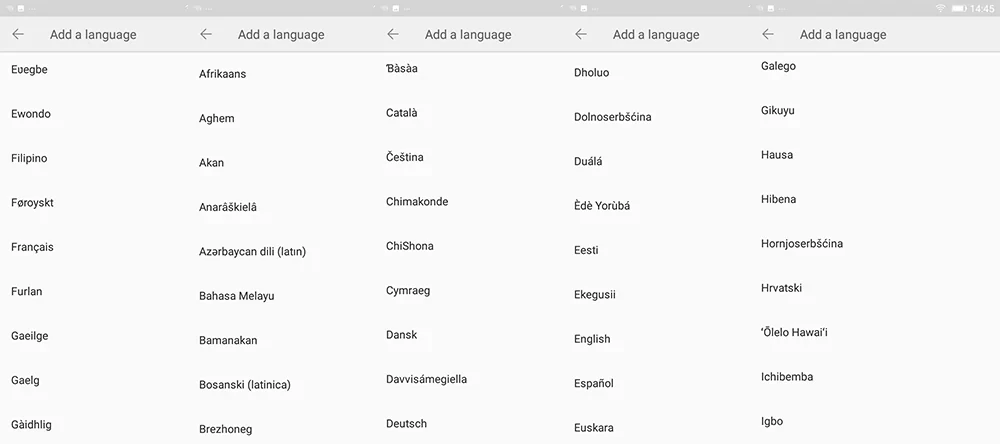Viewport: 1000px width, 444px height.
Task: Add Afrikaans language
Action: pos(223,74)
